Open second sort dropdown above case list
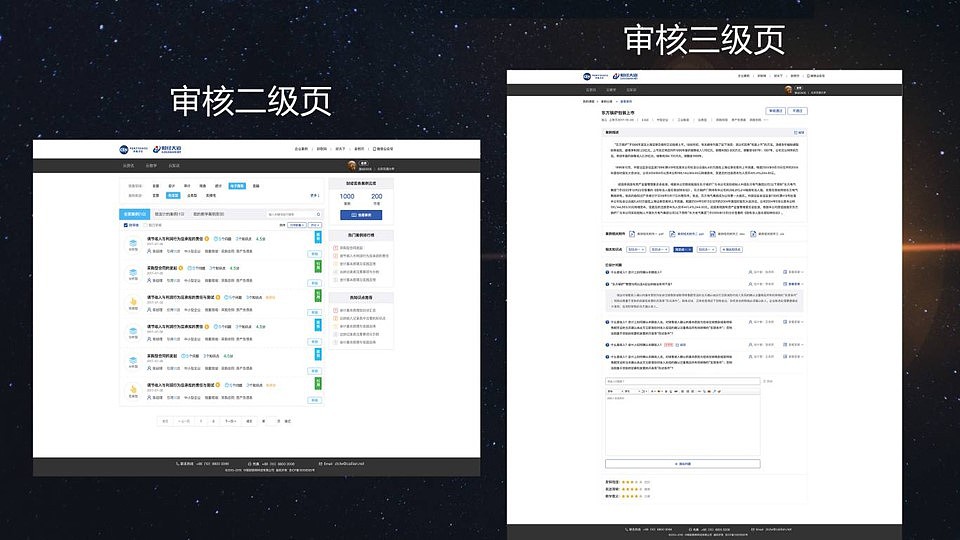Image resolution: width=960 pixels, height=540 pixels. coord(315,225)
